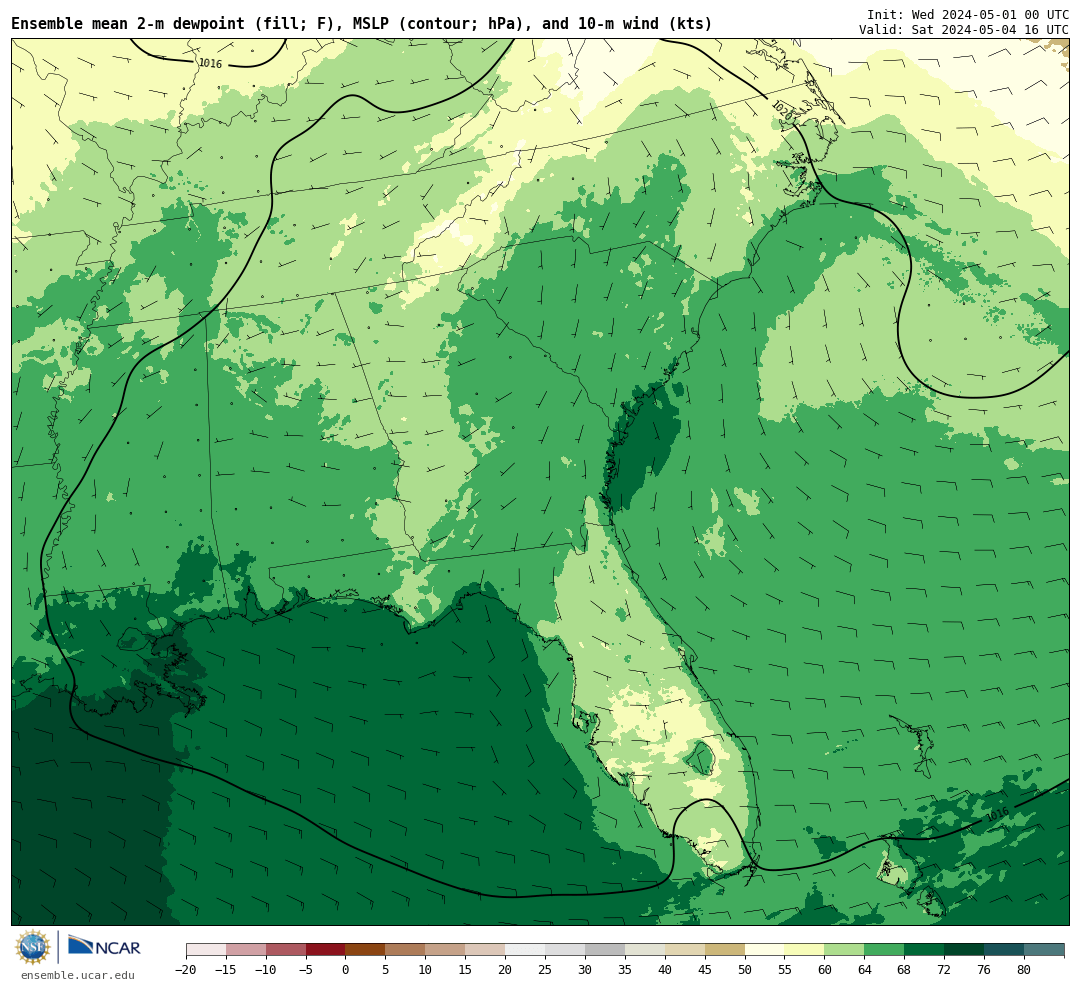Click the -20 colorbar tick label

[x=186, y=970]
